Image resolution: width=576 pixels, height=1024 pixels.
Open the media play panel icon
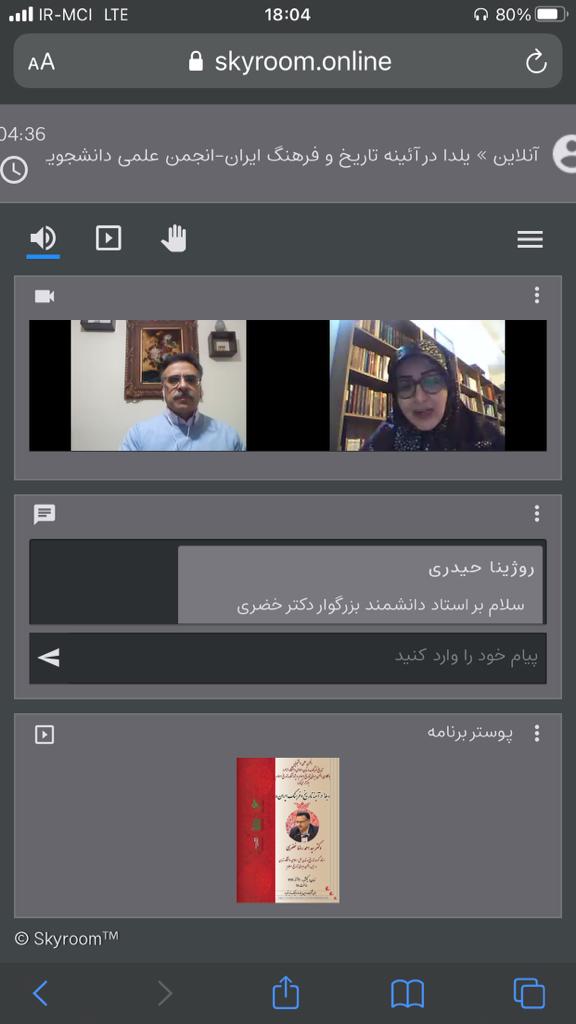pos(108,238)
